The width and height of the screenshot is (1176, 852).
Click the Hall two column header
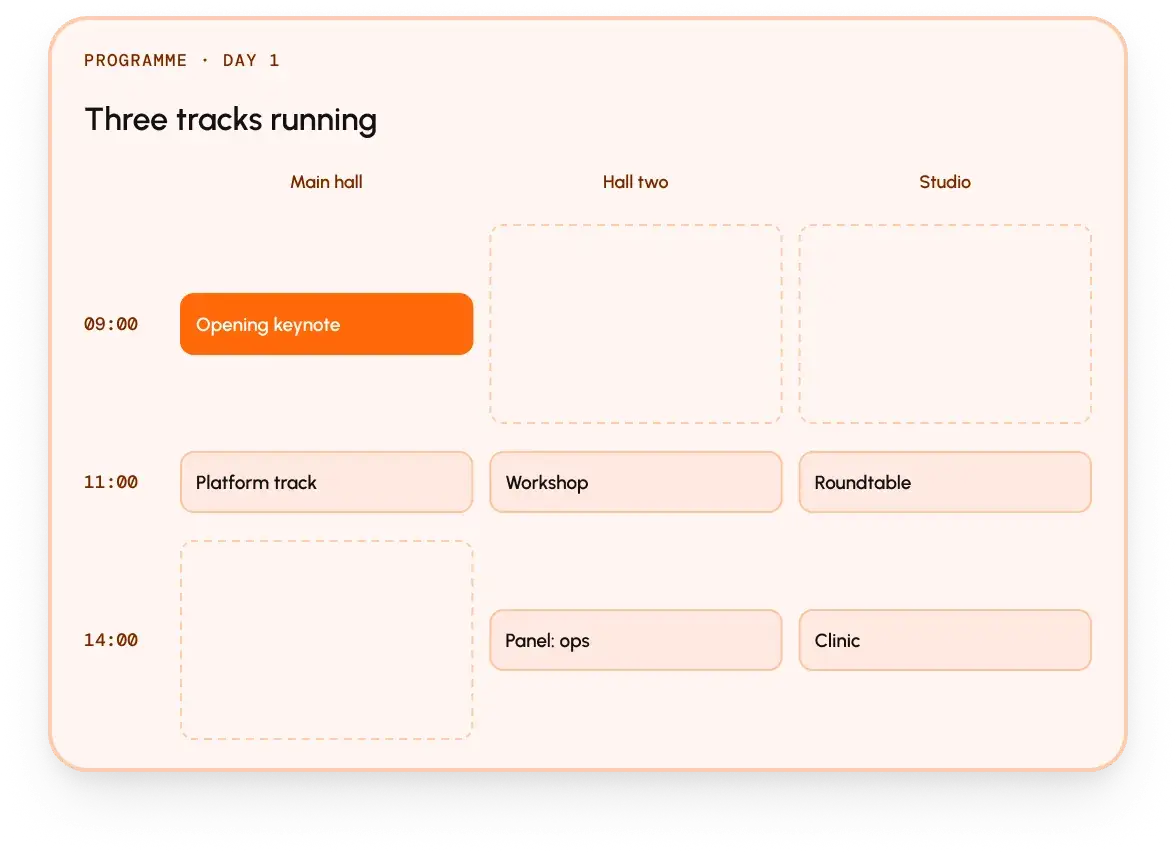[636, 182]
